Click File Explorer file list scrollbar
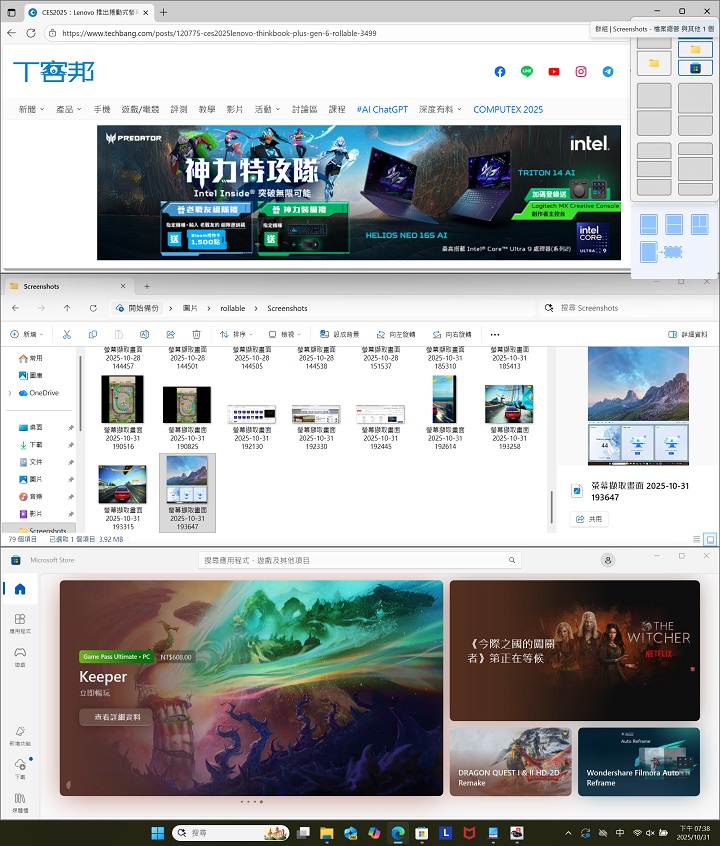 click(552, 507)
